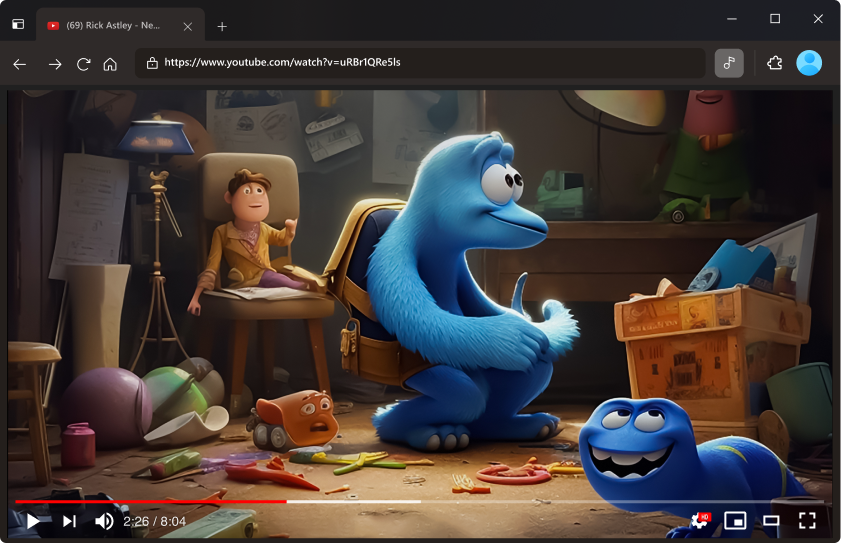Enable miniplayer mode

coord(735,521)
